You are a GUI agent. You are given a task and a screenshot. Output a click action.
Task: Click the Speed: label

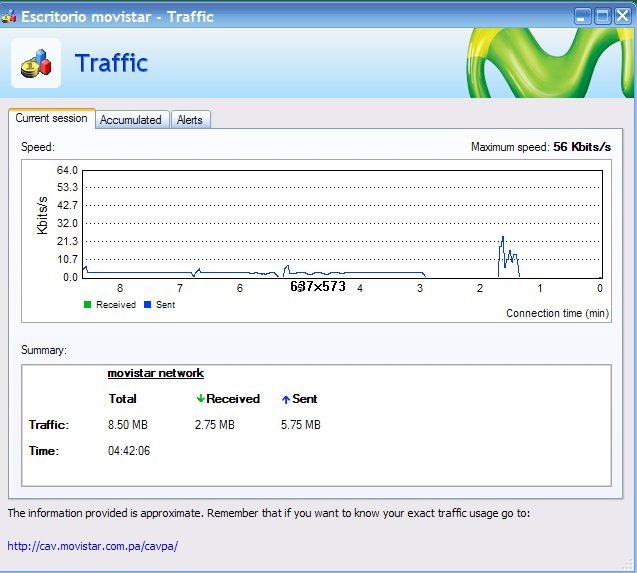[37, 147]
